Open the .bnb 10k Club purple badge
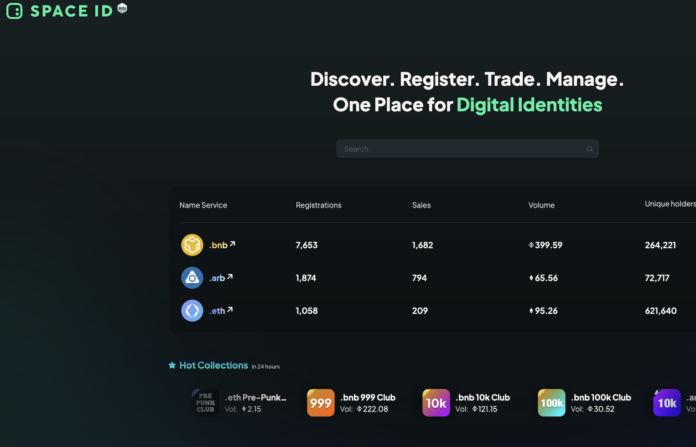Viewport: 696px width, 447px height. [x=436, y=403]
